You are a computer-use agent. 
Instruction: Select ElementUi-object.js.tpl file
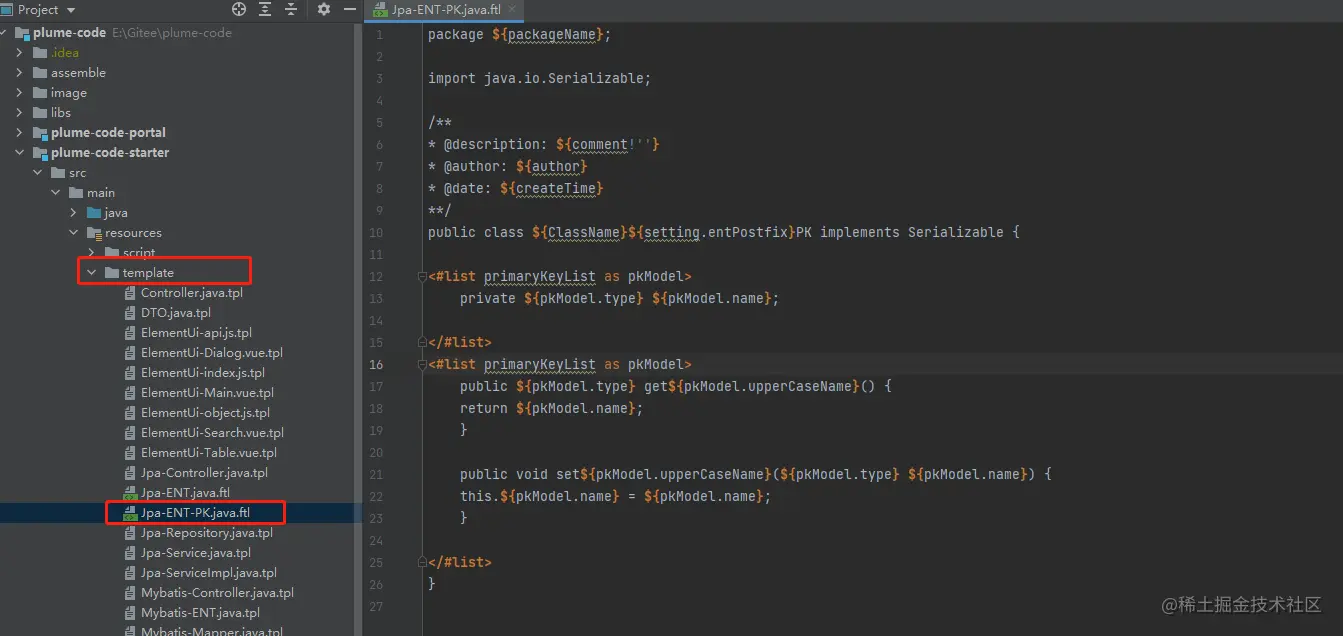click(x=205, y=413)
